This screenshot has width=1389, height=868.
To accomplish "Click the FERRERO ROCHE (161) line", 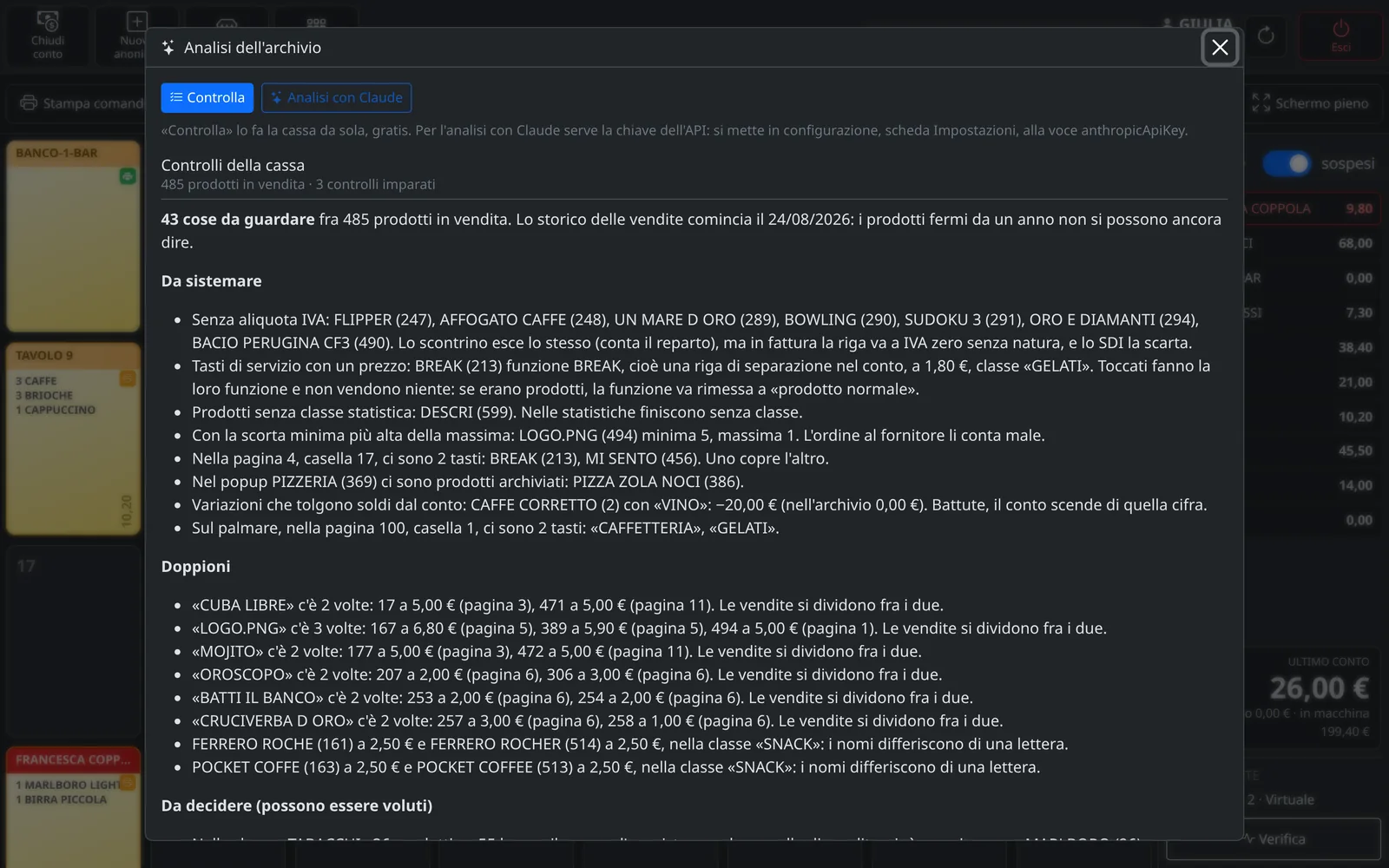I will 630,744.
